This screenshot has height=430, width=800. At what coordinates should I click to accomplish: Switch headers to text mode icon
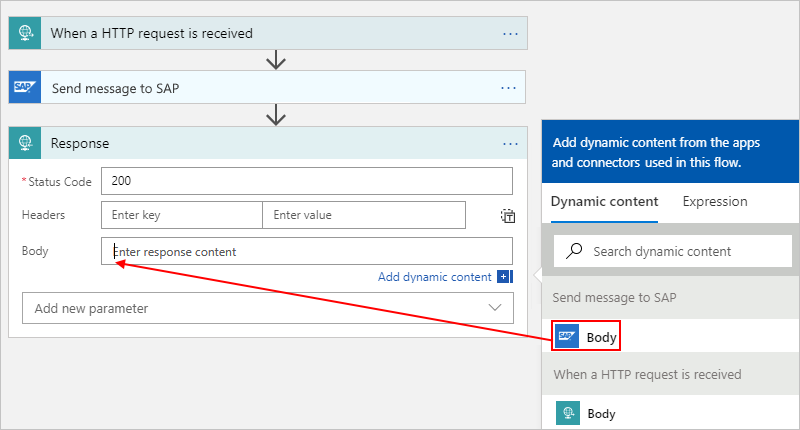point(508,215)
